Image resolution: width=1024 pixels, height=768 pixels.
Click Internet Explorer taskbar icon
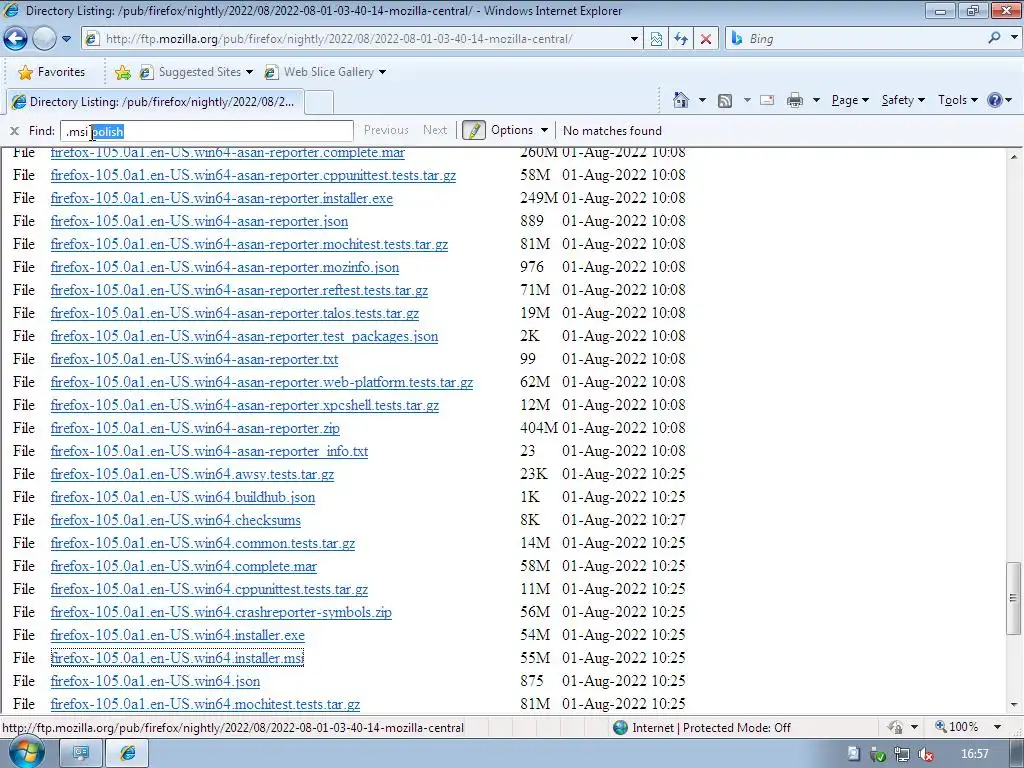point(127,754)
